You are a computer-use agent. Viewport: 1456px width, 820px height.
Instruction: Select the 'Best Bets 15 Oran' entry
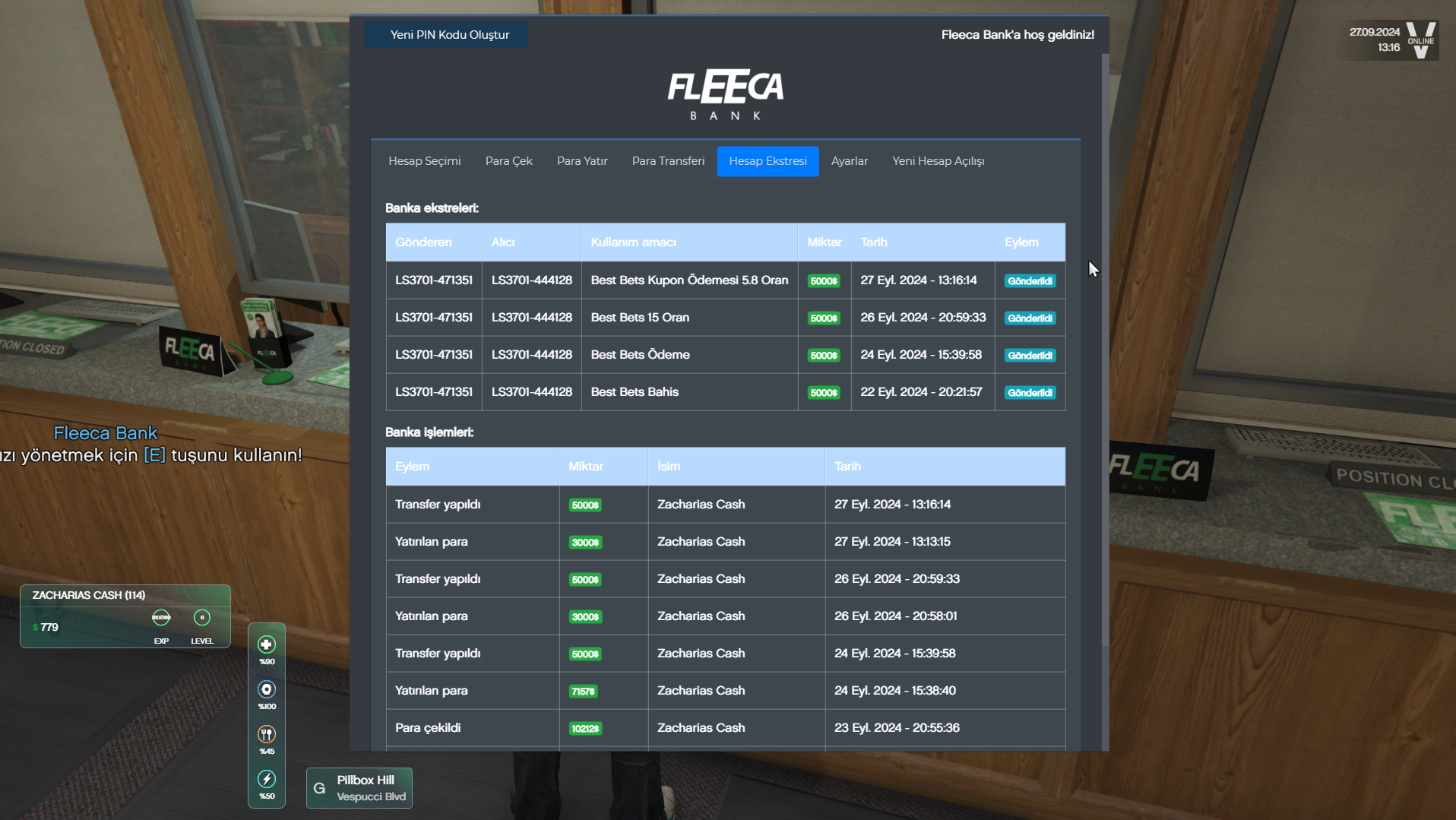pyautogui.click(x=641, y=318)
